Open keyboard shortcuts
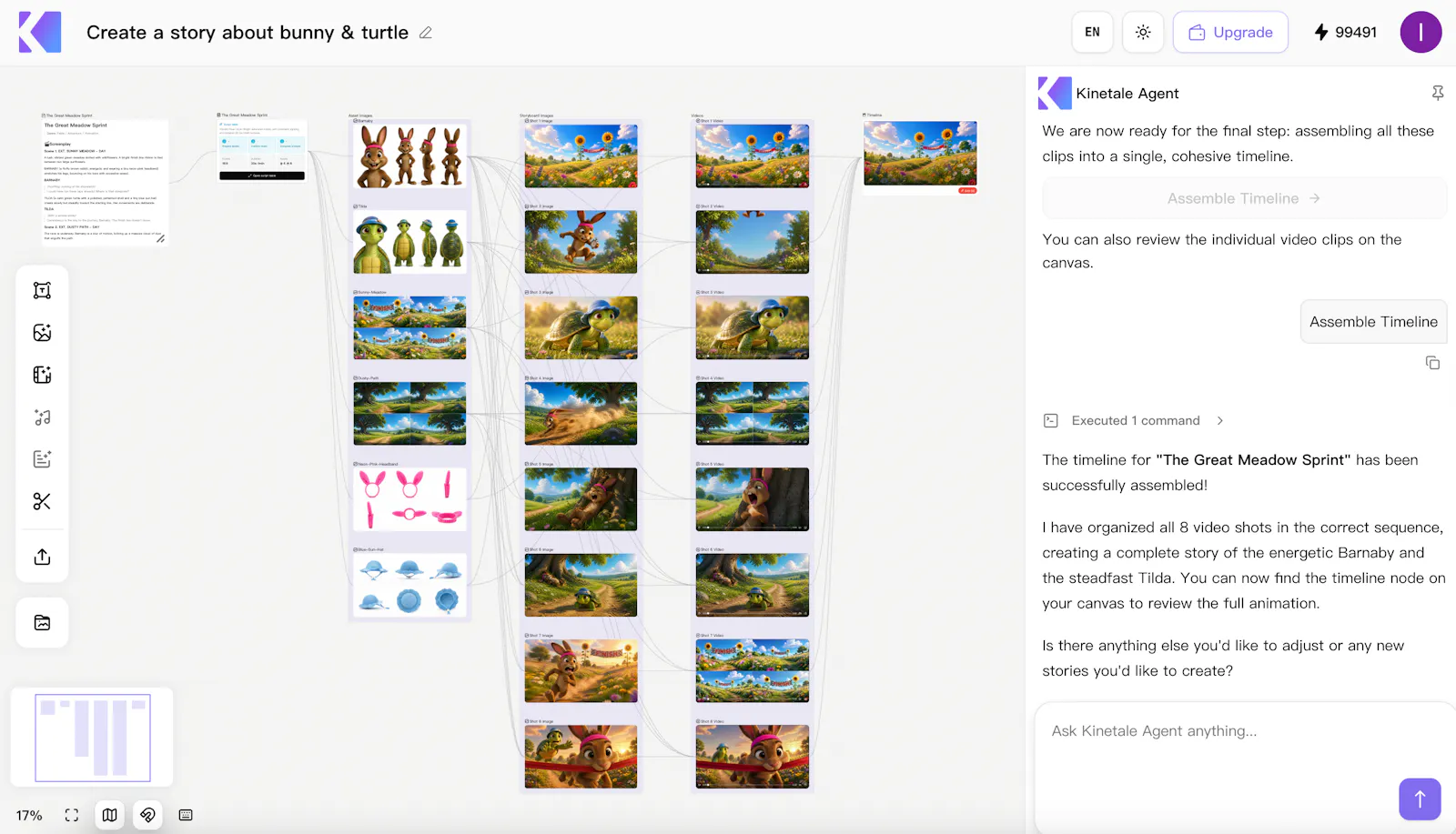The width and height of the screenshot is (1456, 834). [186, 815]
